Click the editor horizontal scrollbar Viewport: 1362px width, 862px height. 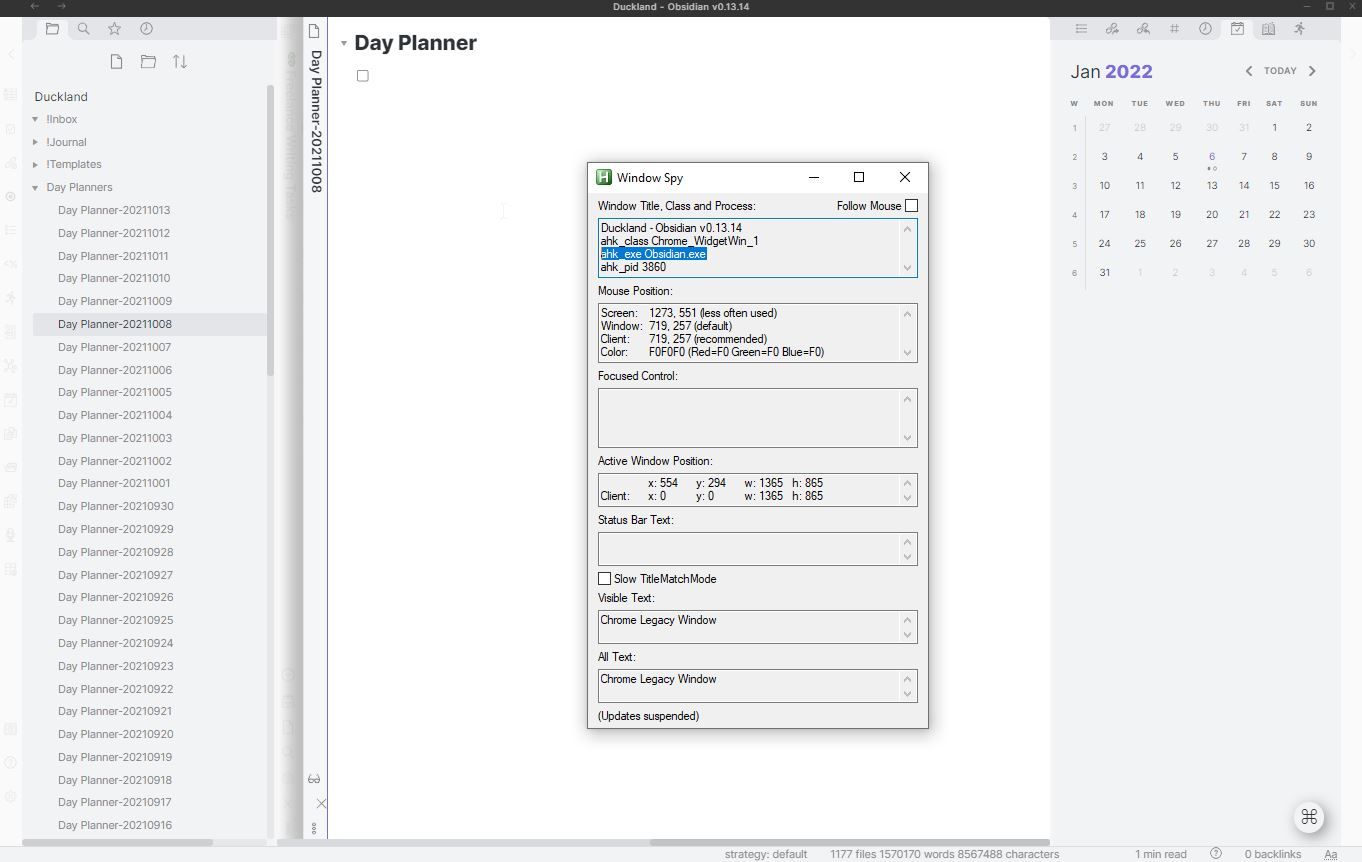coord(850,842)
